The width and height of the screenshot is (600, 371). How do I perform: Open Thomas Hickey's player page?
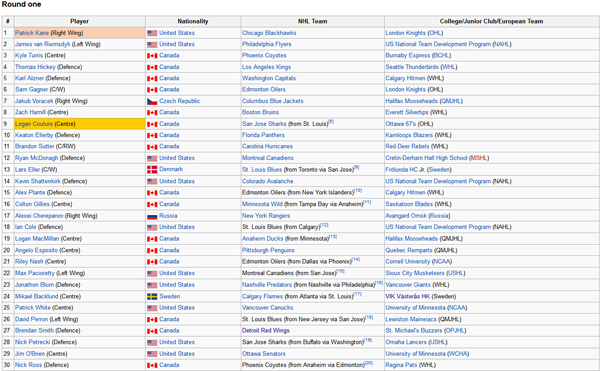click(35, 67)
